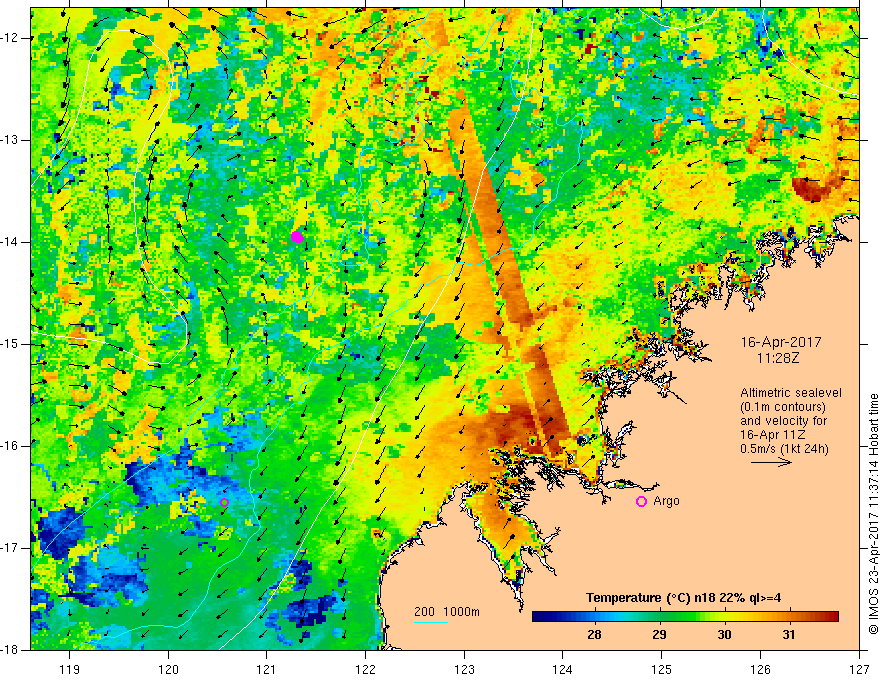
Task: Click the '31' color bar tick label
Action: point(789,635)
